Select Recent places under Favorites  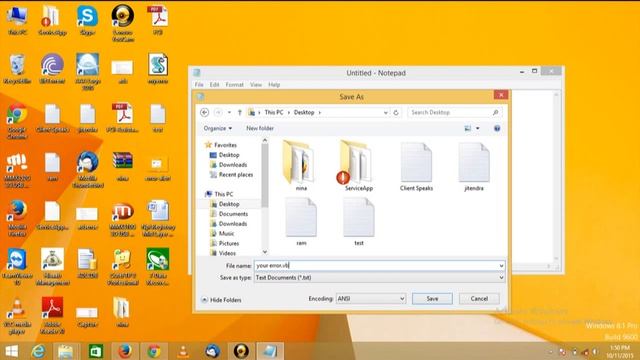(231, 175)
